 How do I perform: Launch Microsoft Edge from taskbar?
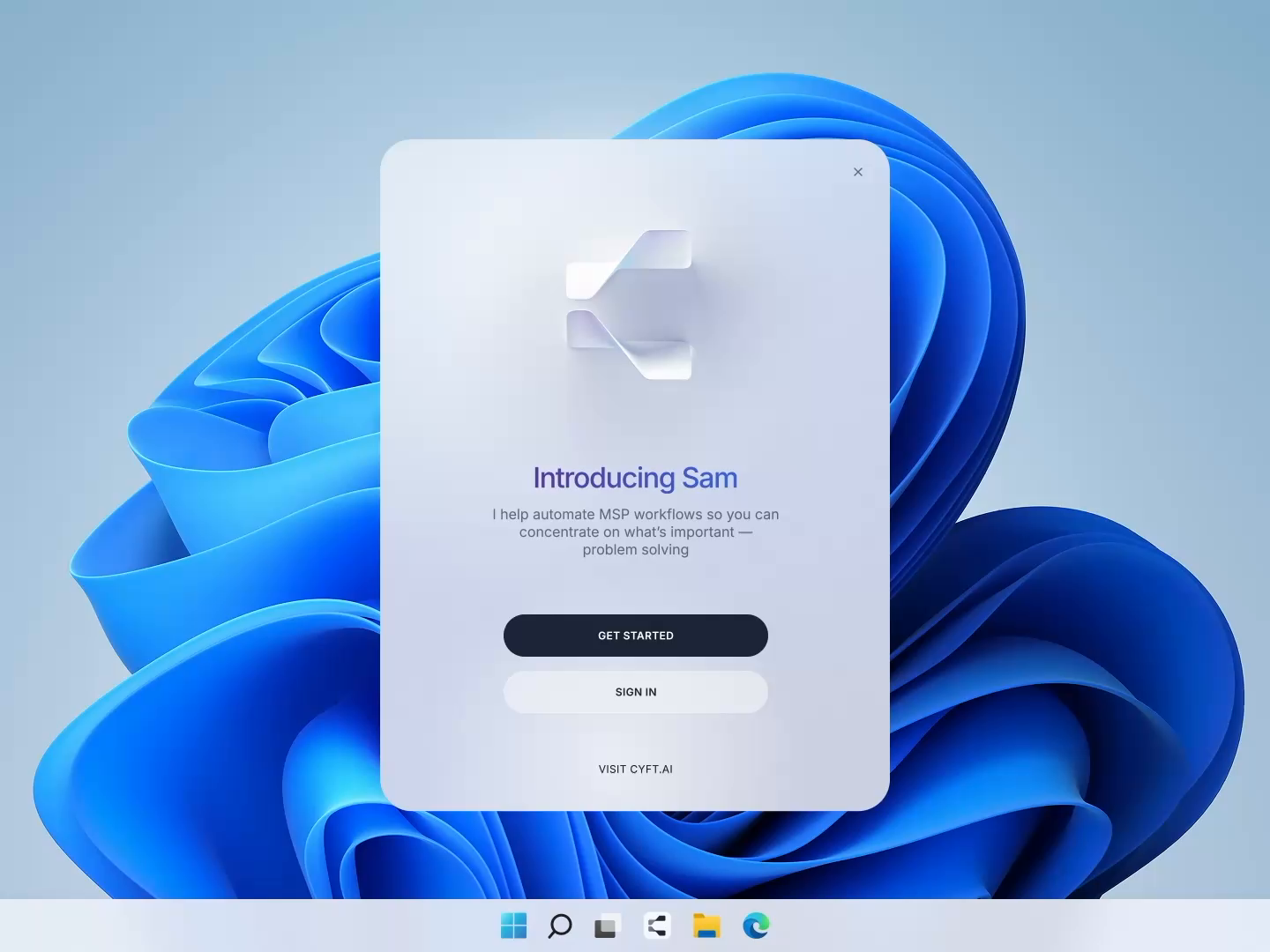coord(756,926)
